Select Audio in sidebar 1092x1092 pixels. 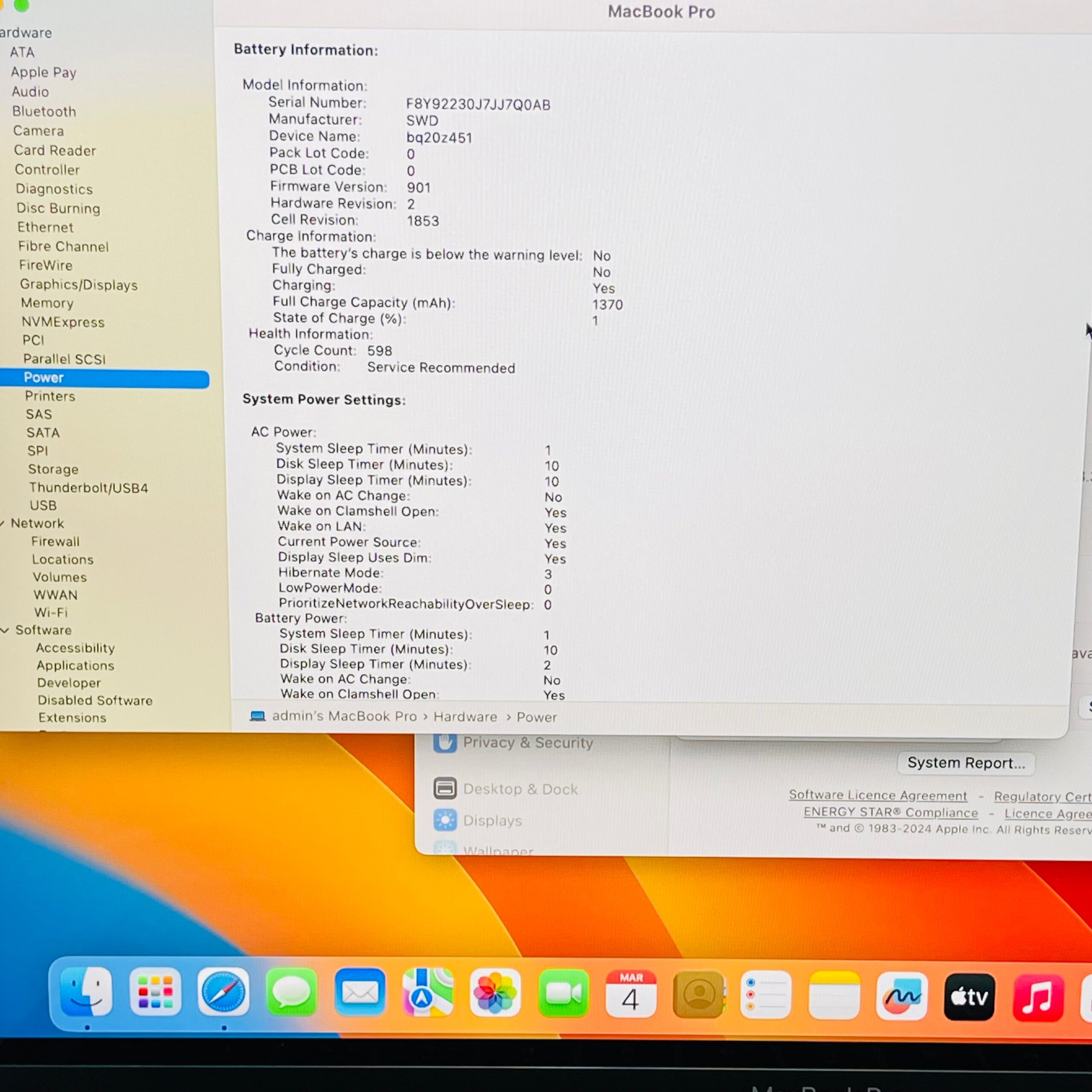pos(31,92)
